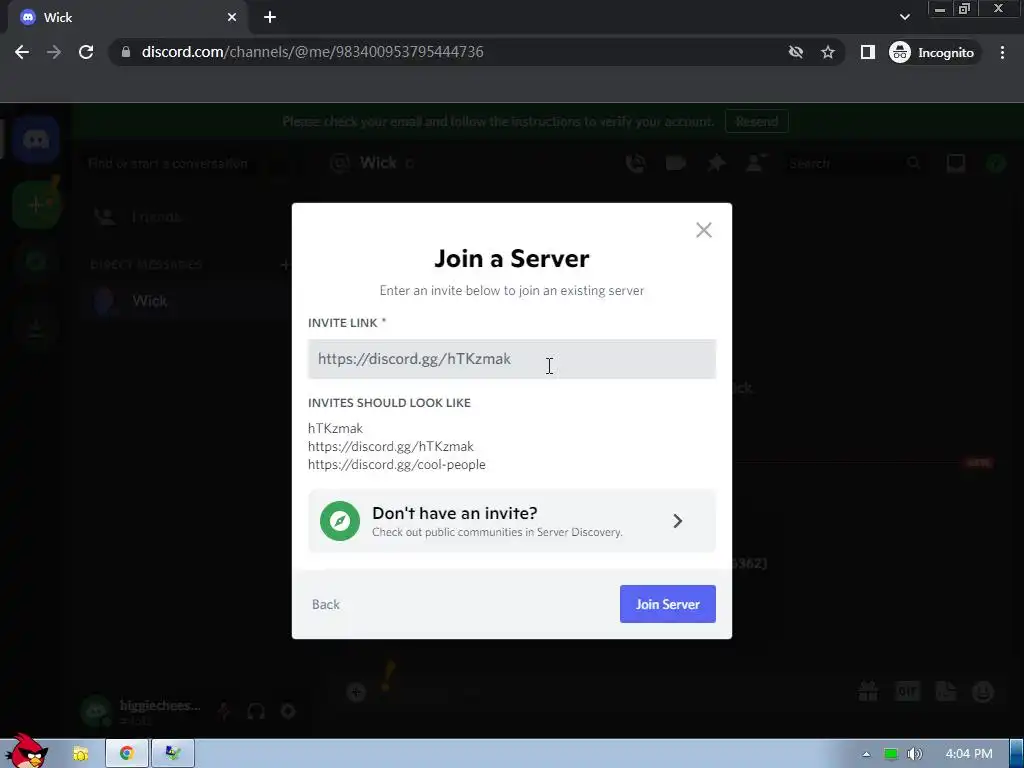
Task: Click the browser back arrow
Action: point(22,52)
